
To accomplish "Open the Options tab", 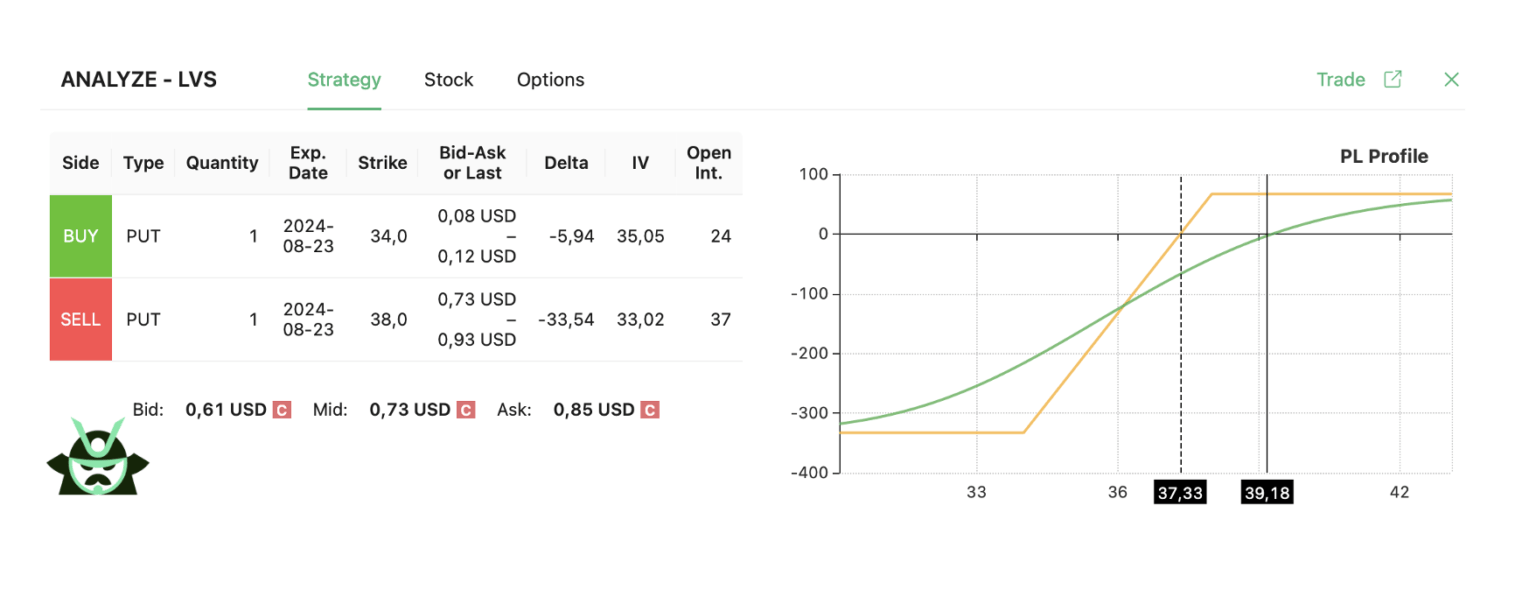I will (x=550, y=80).
